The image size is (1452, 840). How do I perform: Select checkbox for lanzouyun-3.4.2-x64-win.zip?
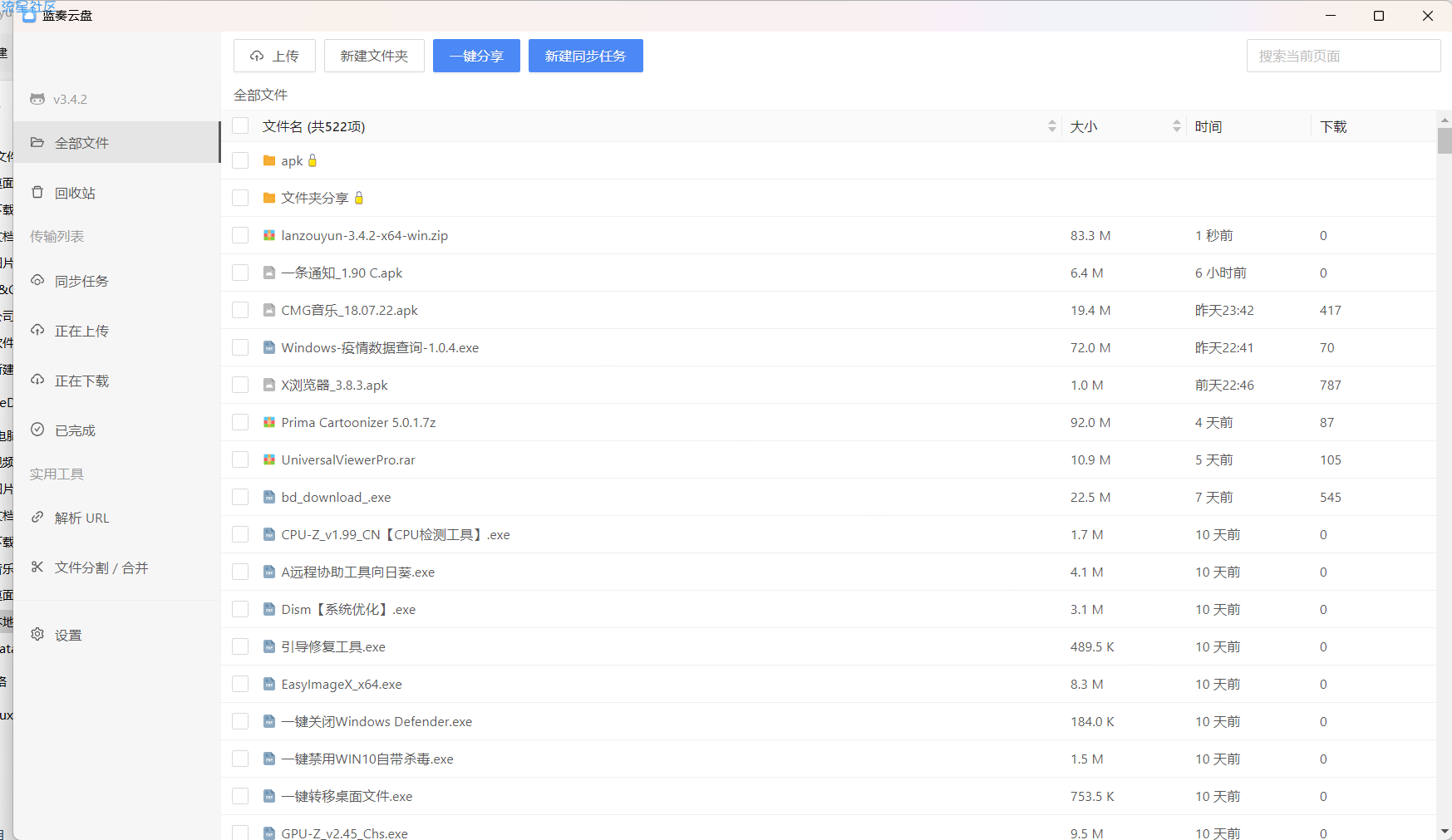pos(240,235)
